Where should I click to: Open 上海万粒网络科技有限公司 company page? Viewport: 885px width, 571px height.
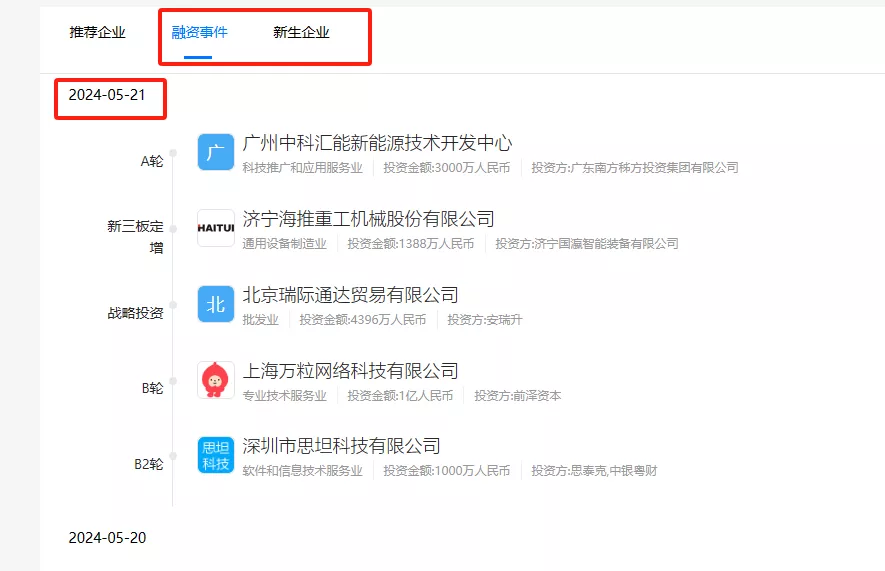pos(351,371)
